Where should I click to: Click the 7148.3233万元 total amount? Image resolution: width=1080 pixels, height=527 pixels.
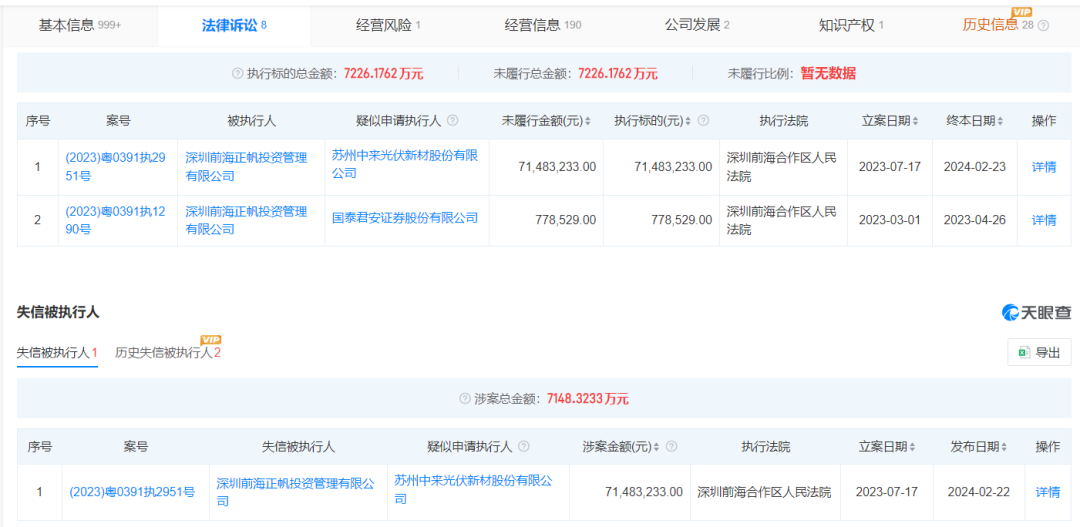(x=588, y=399)
